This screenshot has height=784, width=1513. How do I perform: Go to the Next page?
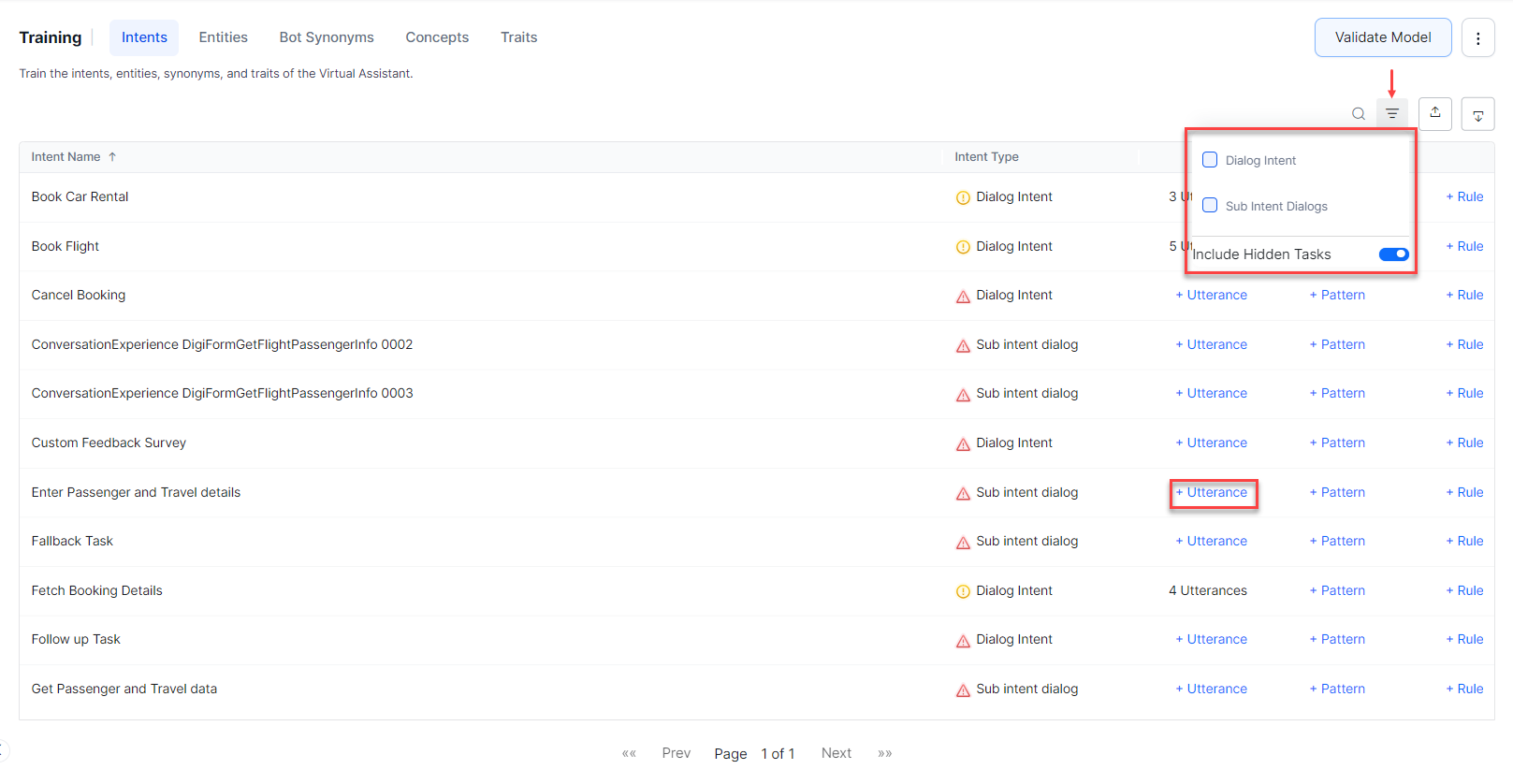click(836, 753)
